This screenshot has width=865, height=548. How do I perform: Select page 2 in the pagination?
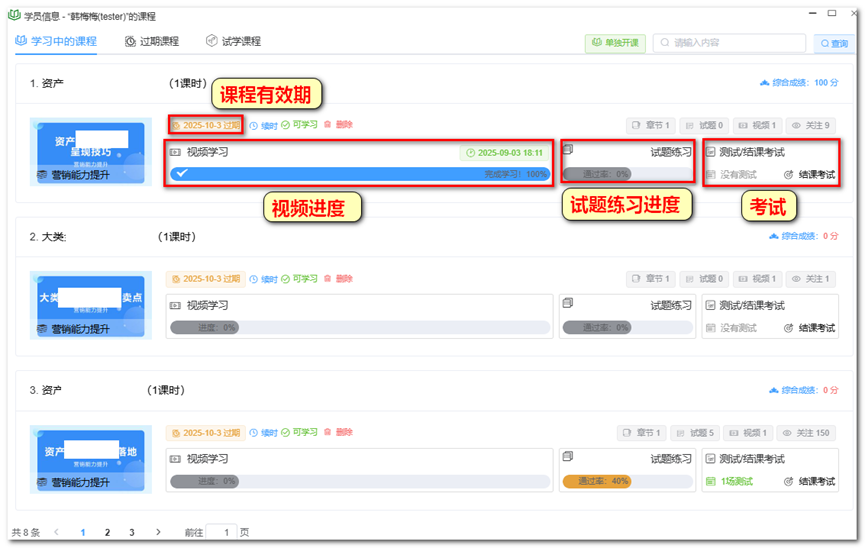click(107, 533)
